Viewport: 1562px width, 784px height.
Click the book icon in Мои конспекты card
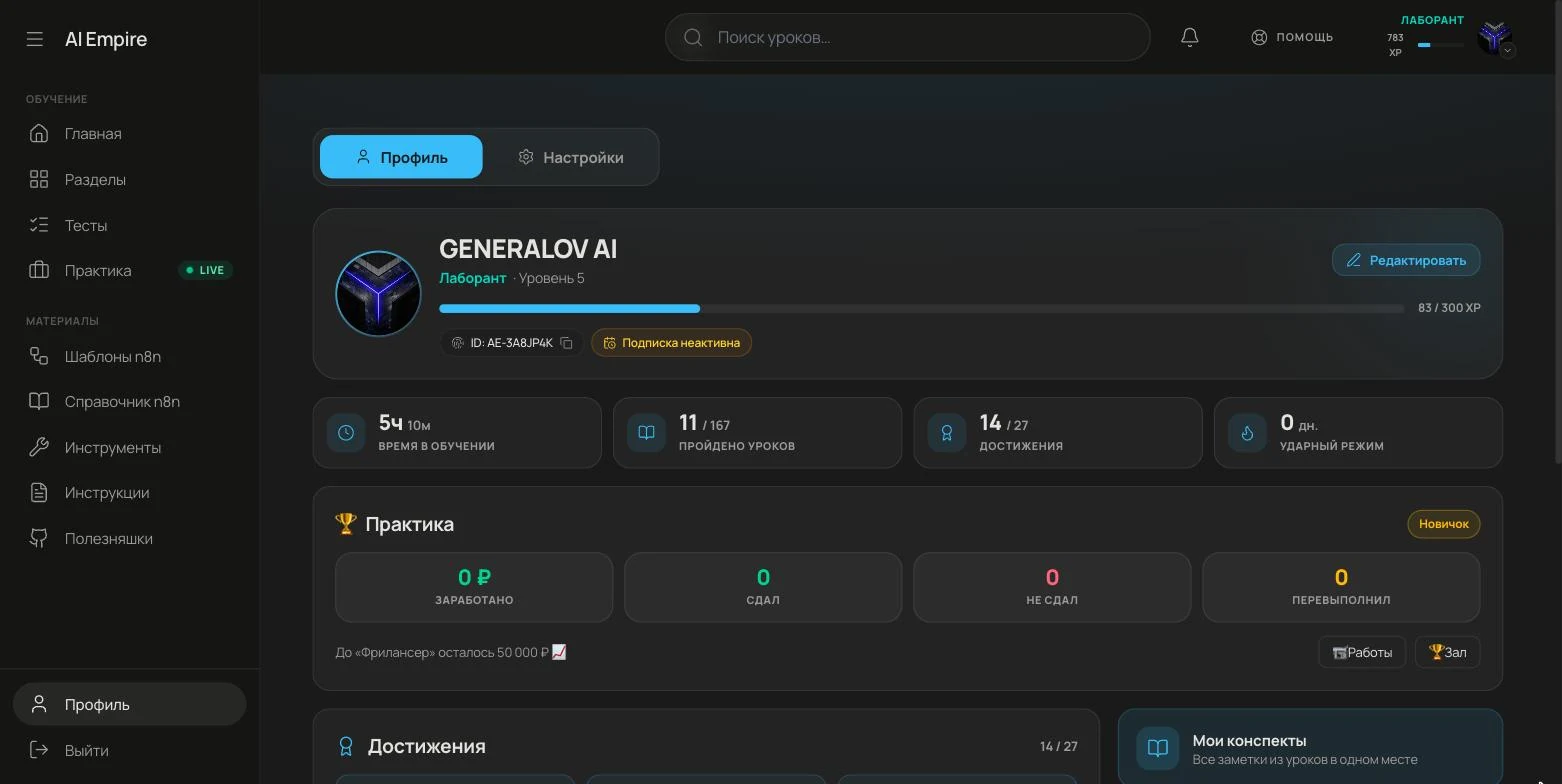click(x=1158, y=748)
